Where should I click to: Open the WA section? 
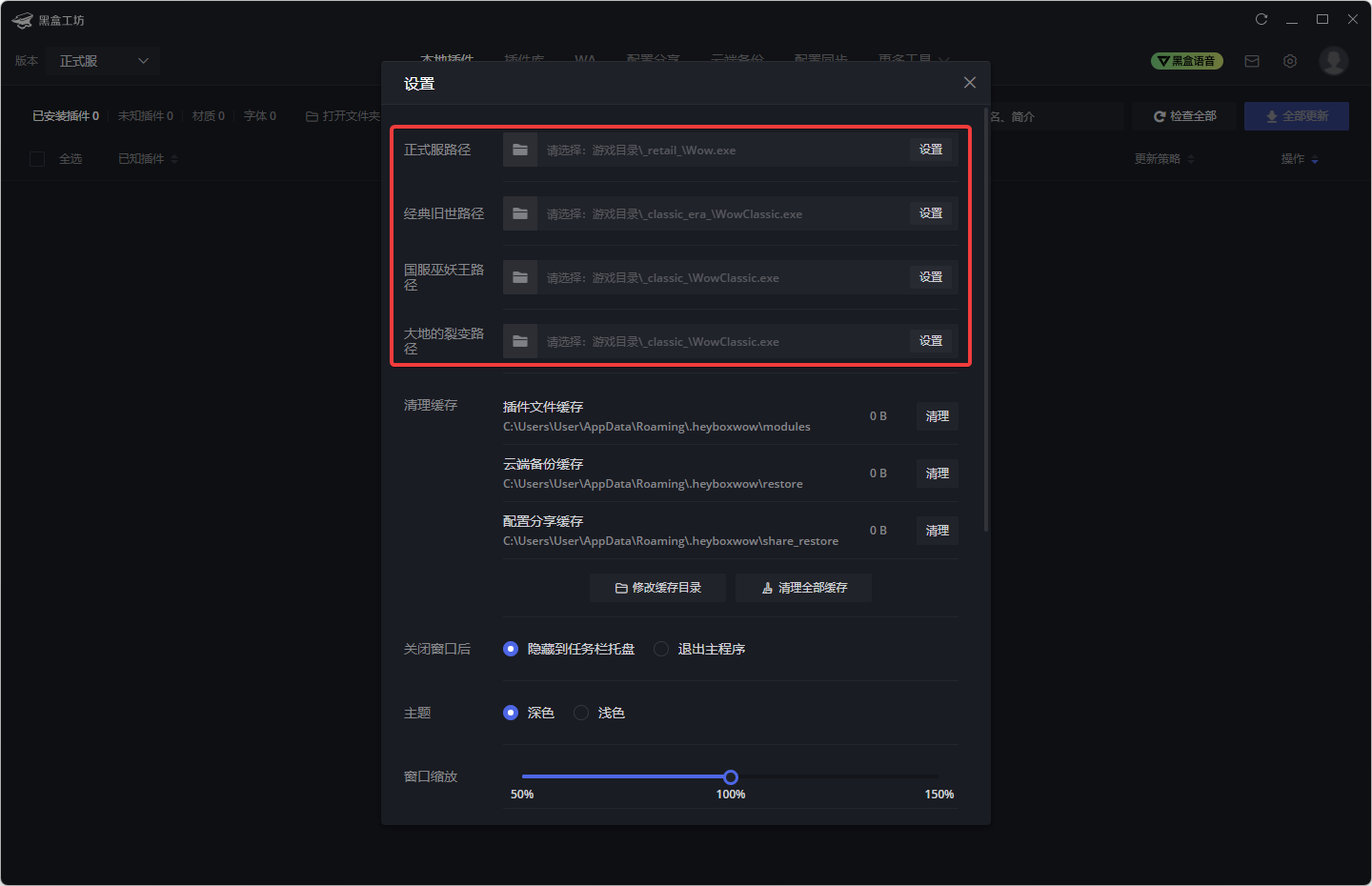585,59
